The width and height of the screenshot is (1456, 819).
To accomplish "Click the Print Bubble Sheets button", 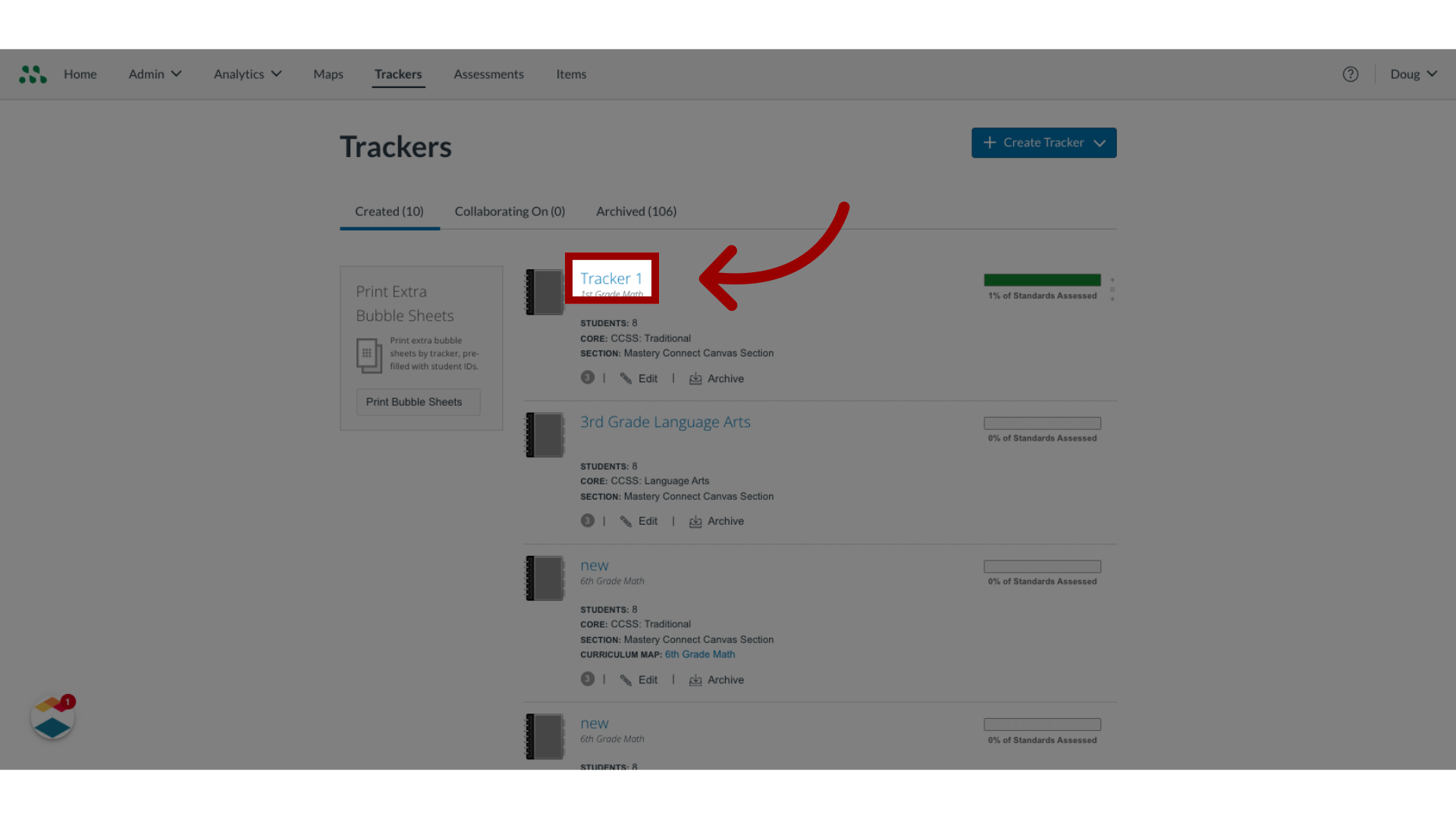I will pos(413,402).
